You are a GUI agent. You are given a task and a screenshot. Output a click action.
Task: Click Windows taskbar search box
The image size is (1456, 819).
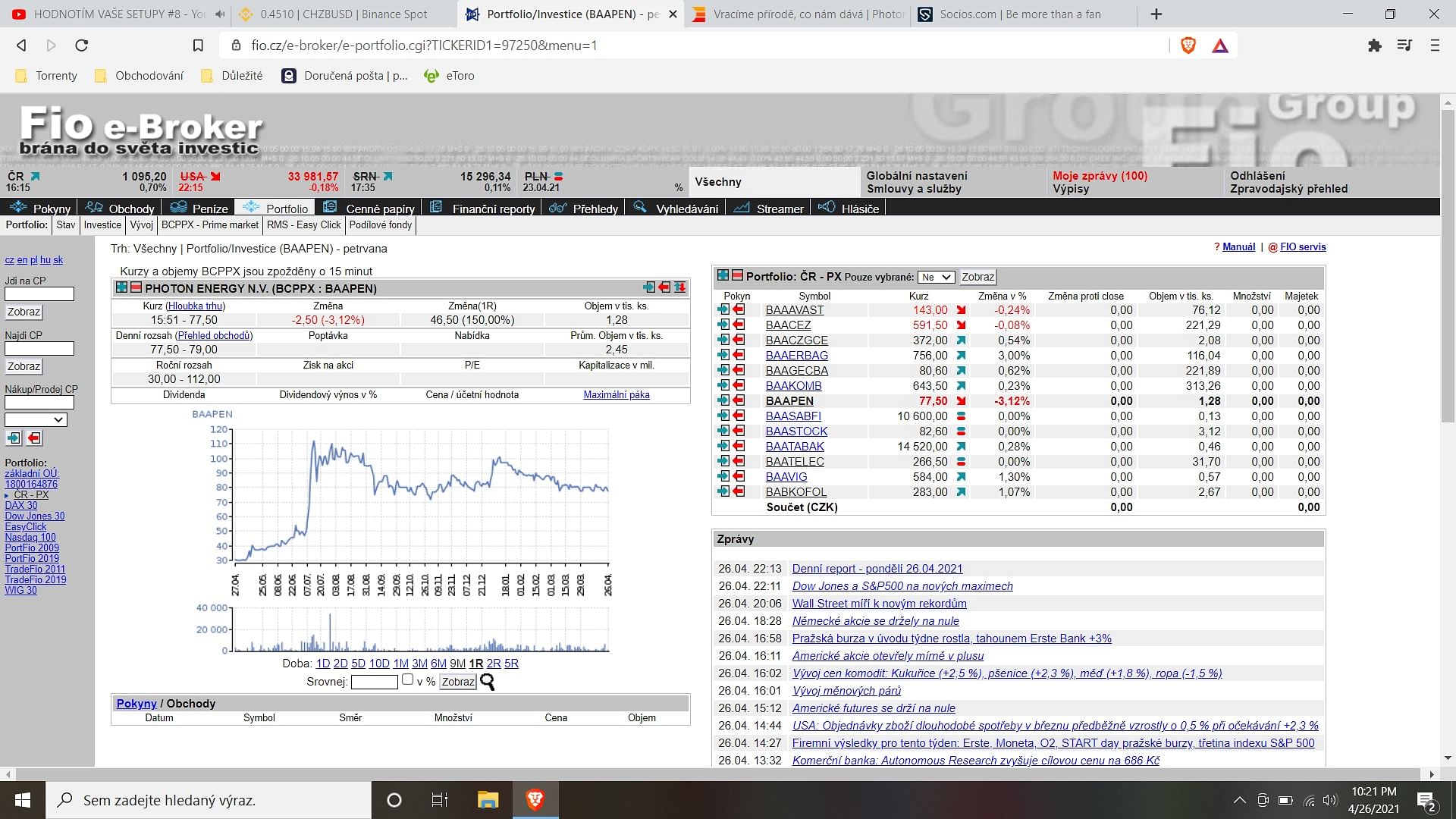pos(209,800)
